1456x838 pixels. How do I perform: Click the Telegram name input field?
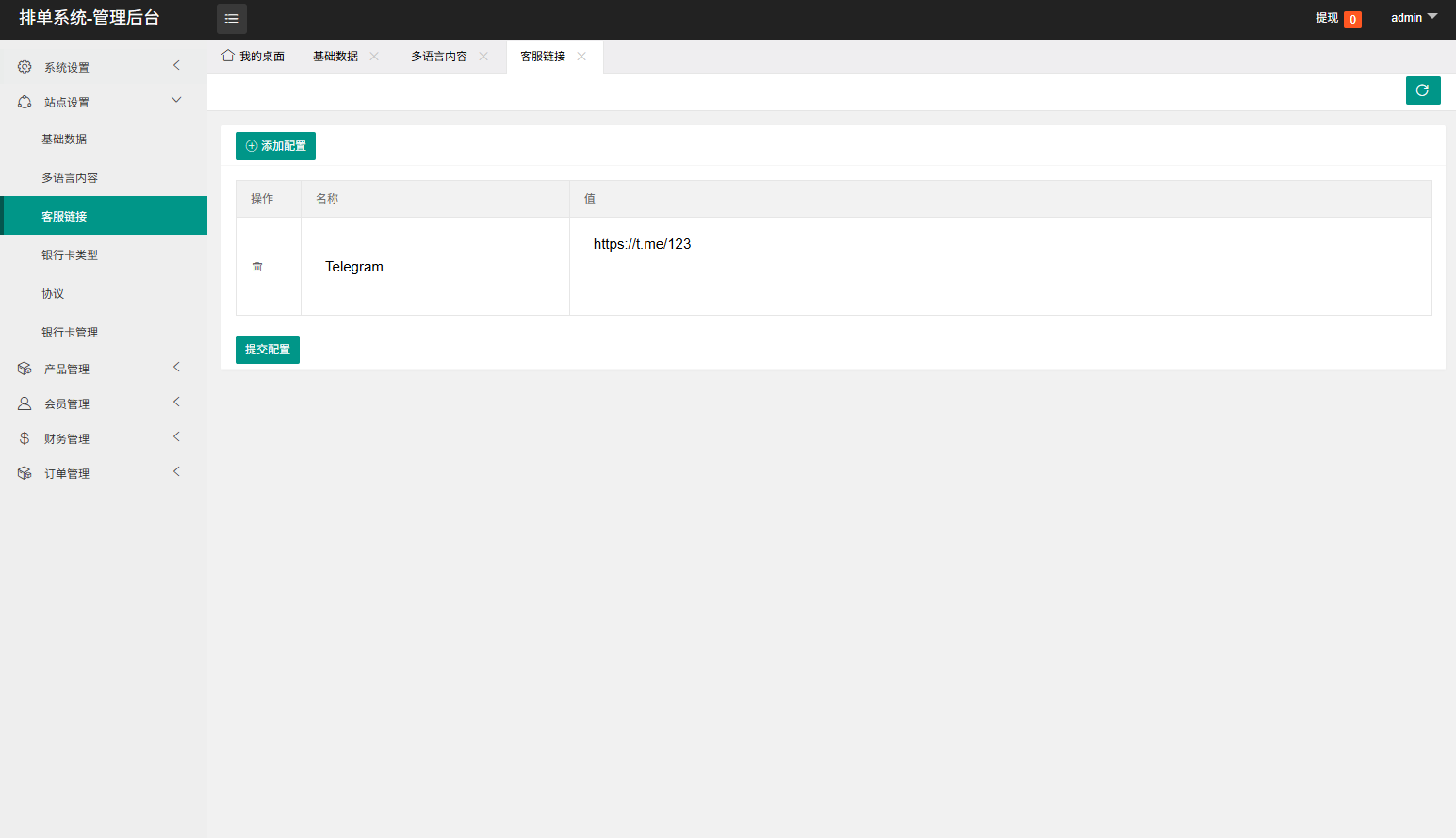pos(434,267)
